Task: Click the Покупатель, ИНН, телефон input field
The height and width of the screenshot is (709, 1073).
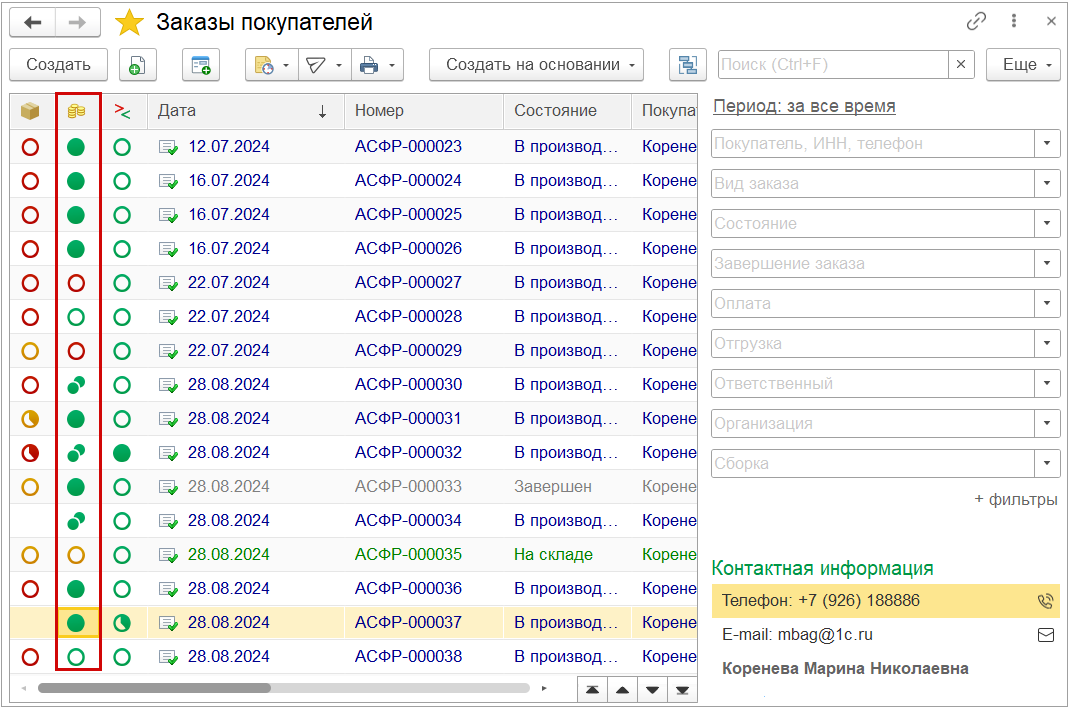Action: pos(872,143)
